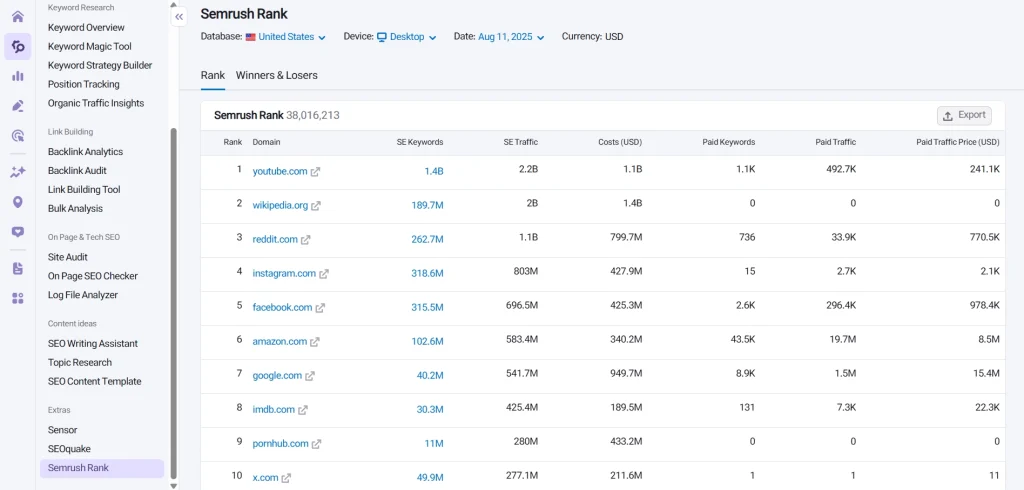Open Backlink Analytics in sidebar
The image size is (1024, 490).
(x=86, y=152)
